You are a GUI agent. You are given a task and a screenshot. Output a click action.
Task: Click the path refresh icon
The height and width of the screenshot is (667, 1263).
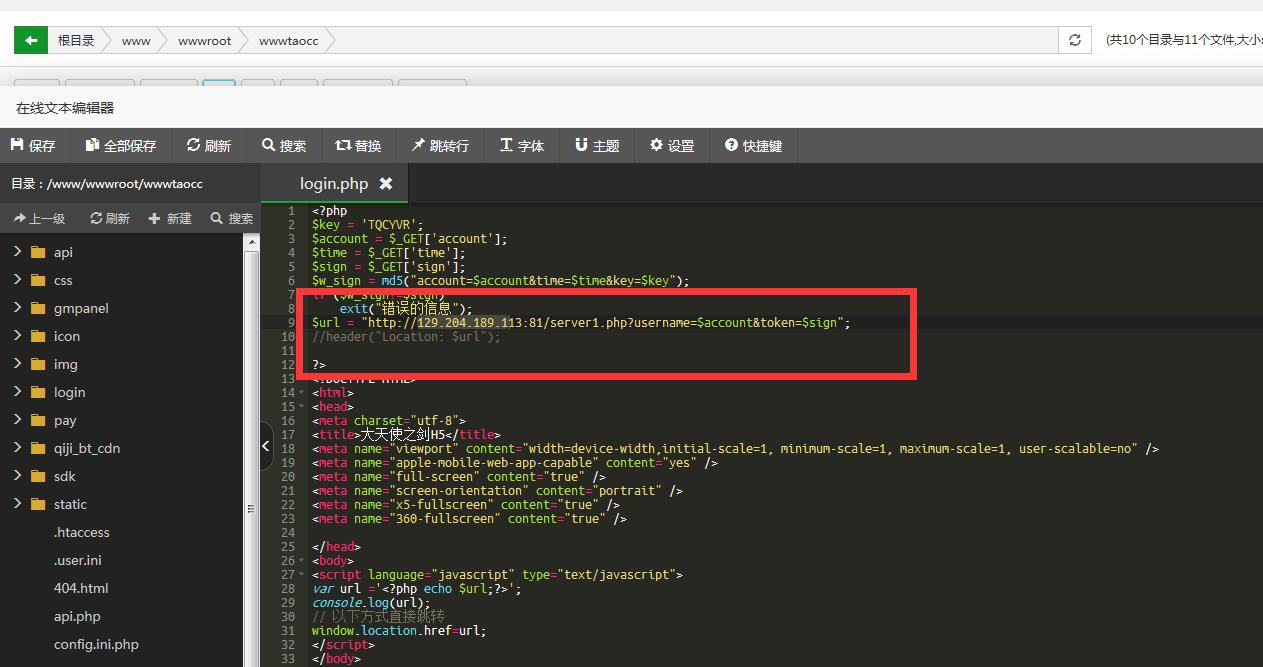click(x=1074, y=40)
